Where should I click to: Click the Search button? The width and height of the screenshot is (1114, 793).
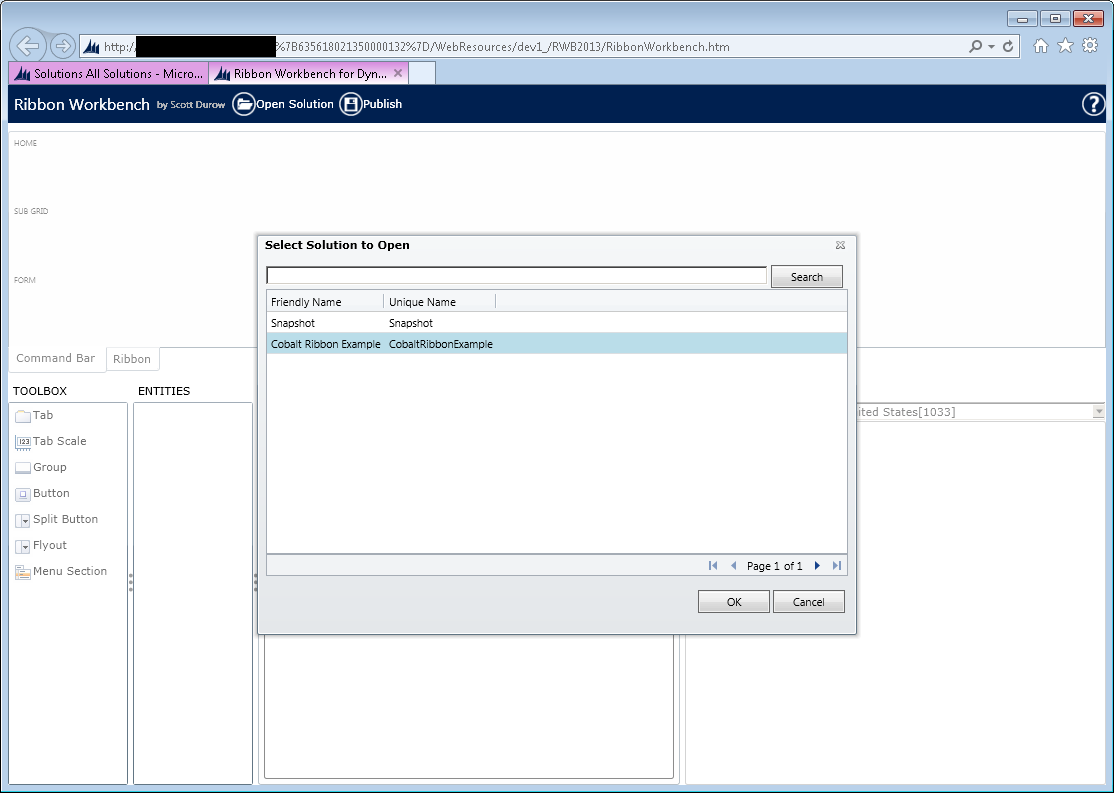coord(806,277)
